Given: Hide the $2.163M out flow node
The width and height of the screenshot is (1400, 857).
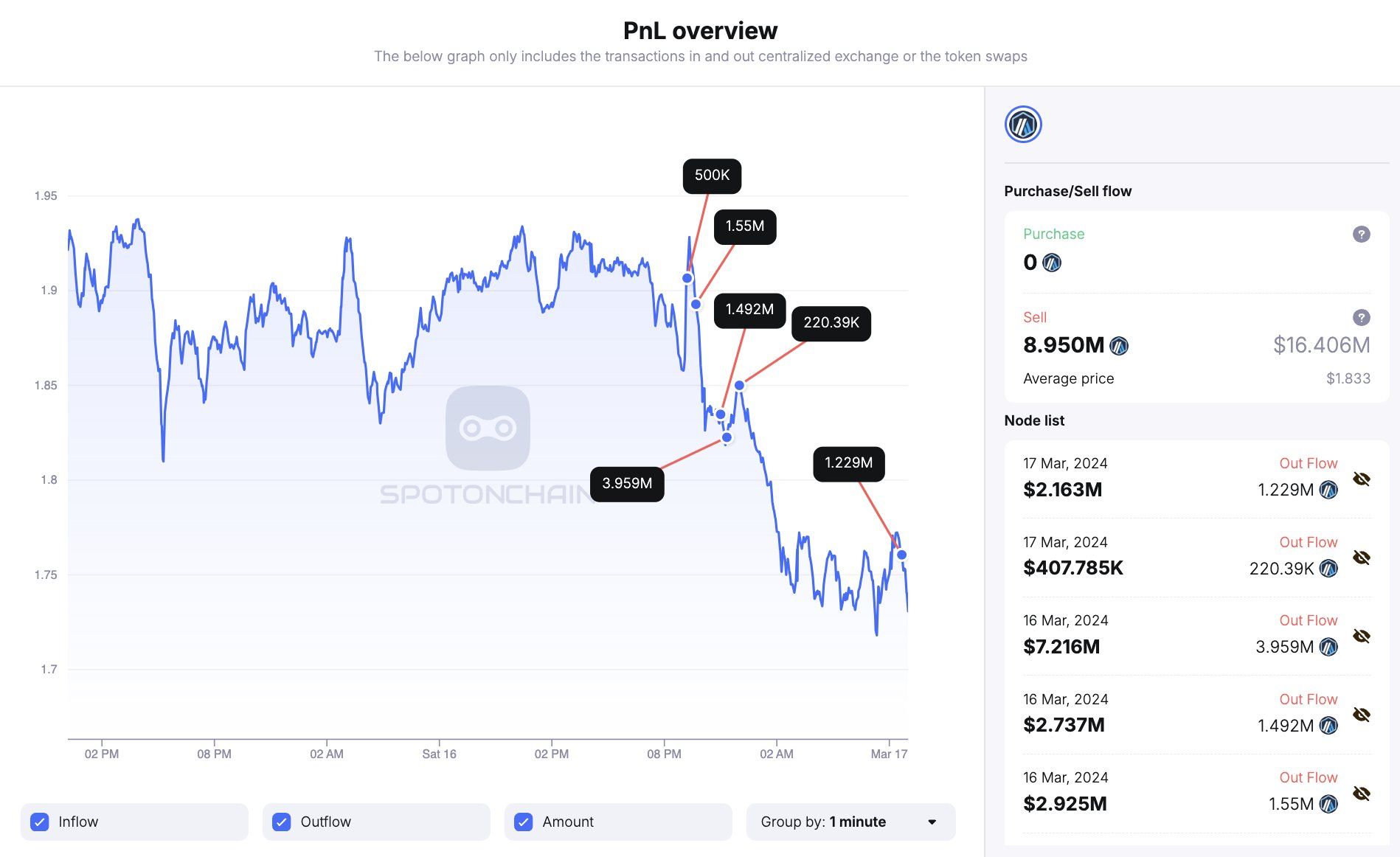Looking at the screenshot, I should click(1361, 479).
